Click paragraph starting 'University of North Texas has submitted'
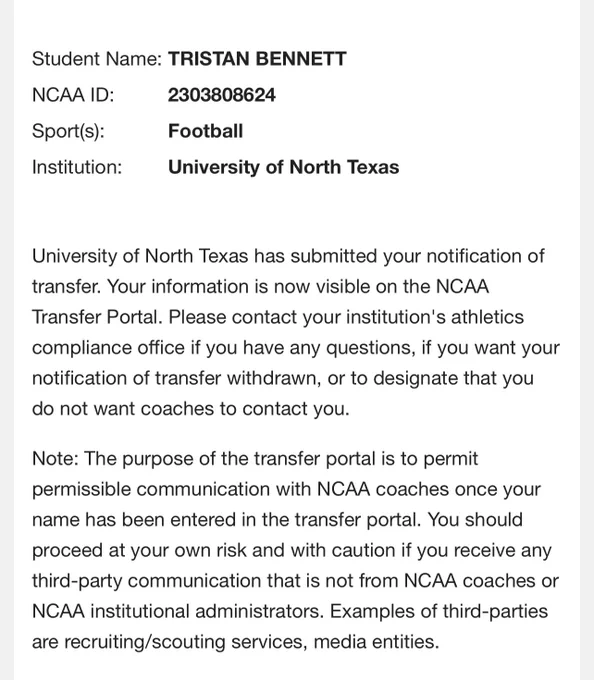 [x=296, y=332]
